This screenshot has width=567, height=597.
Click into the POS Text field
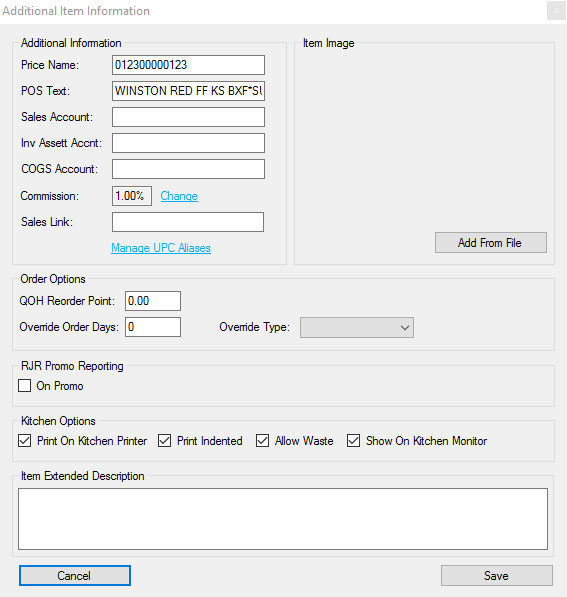click(x=188, y=91)
